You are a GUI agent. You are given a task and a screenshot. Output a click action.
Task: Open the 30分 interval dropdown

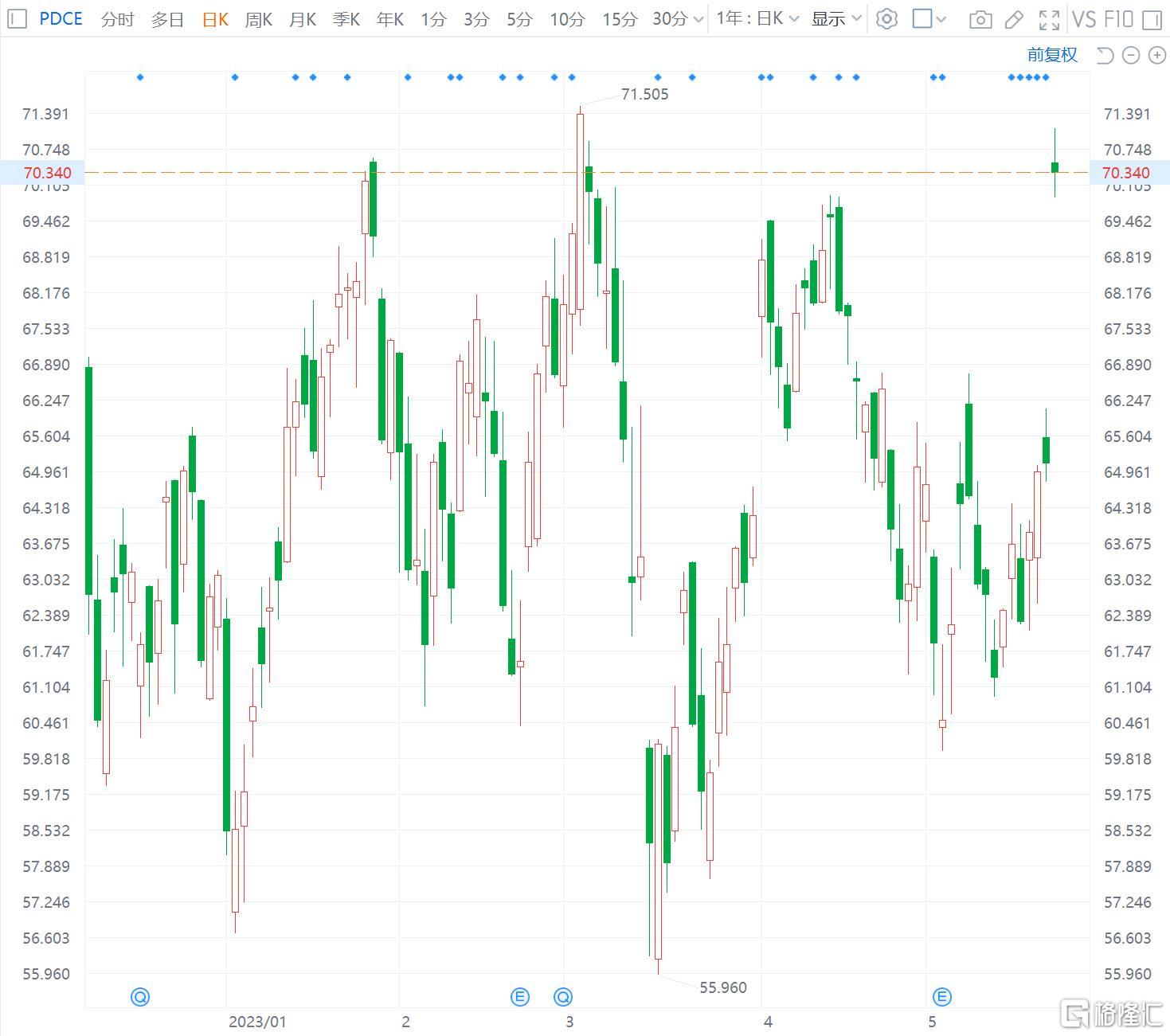point(673,18)
